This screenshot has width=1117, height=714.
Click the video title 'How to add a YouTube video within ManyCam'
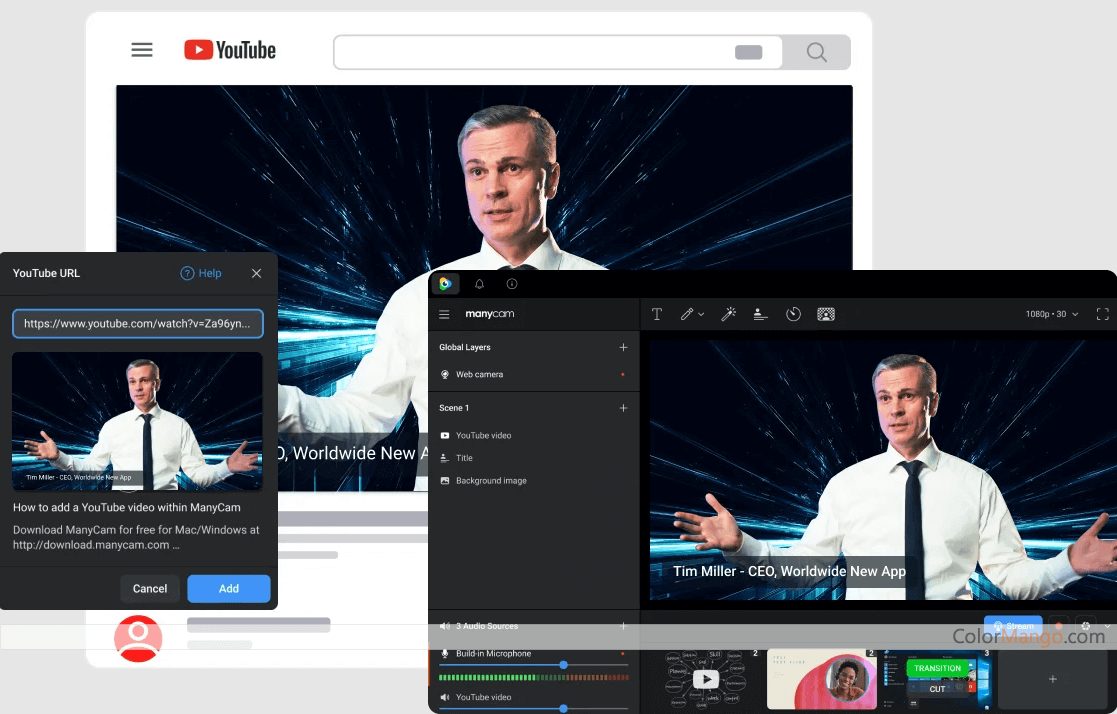[x=127, y=507]
